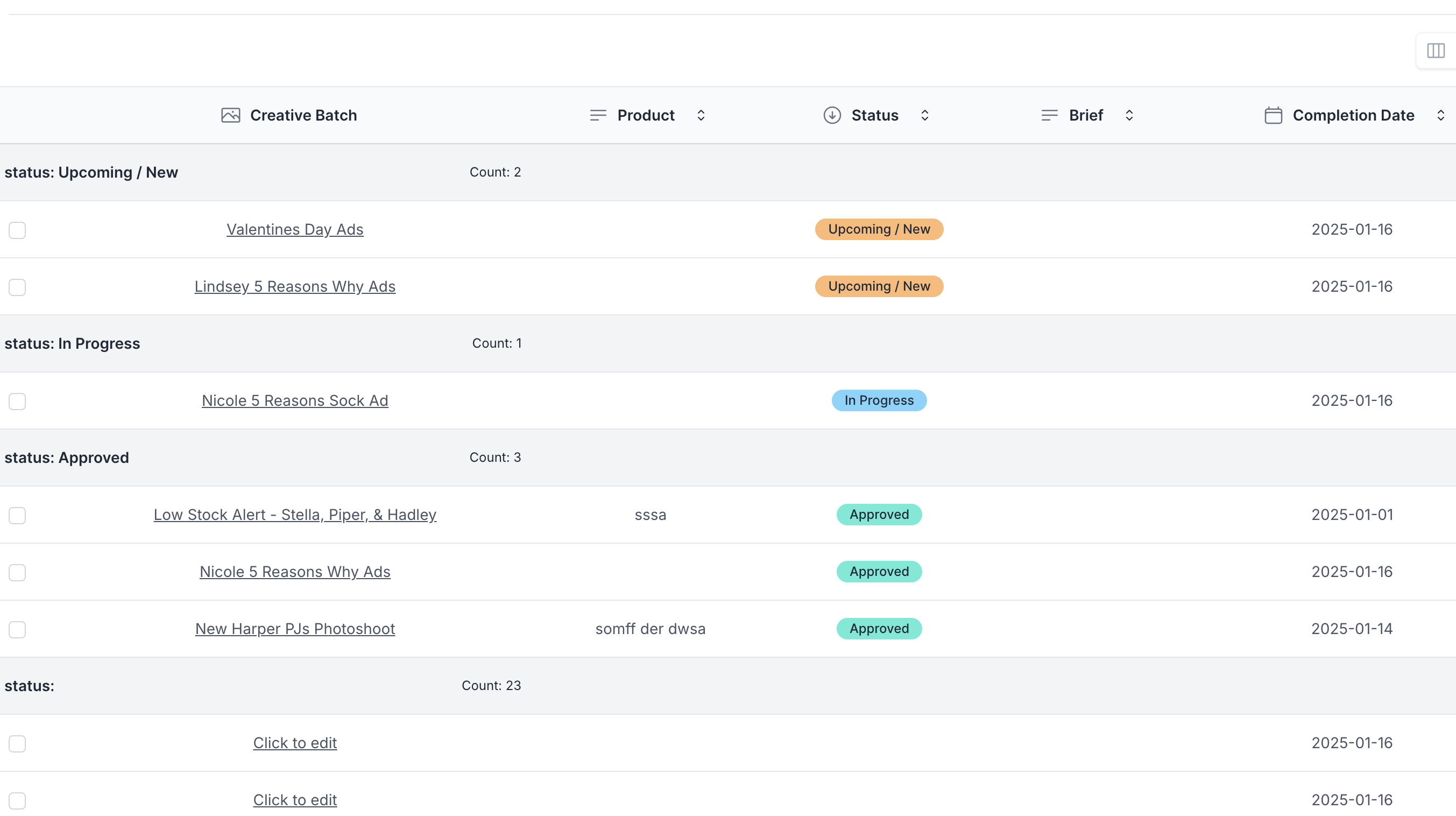Toggle sort arrows on Status column
This screenshot has height=816, width=1456.
click(925, 115)
